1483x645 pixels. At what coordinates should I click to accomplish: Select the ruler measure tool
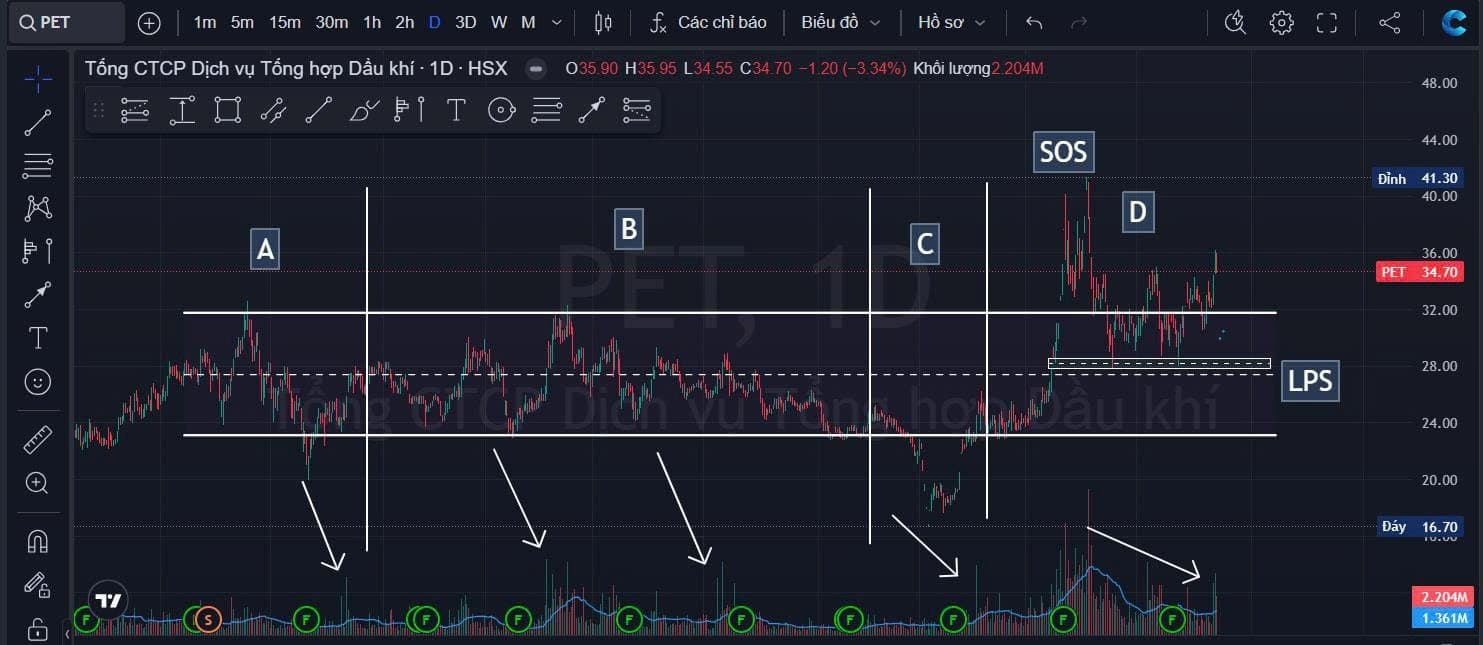point(38,439)
